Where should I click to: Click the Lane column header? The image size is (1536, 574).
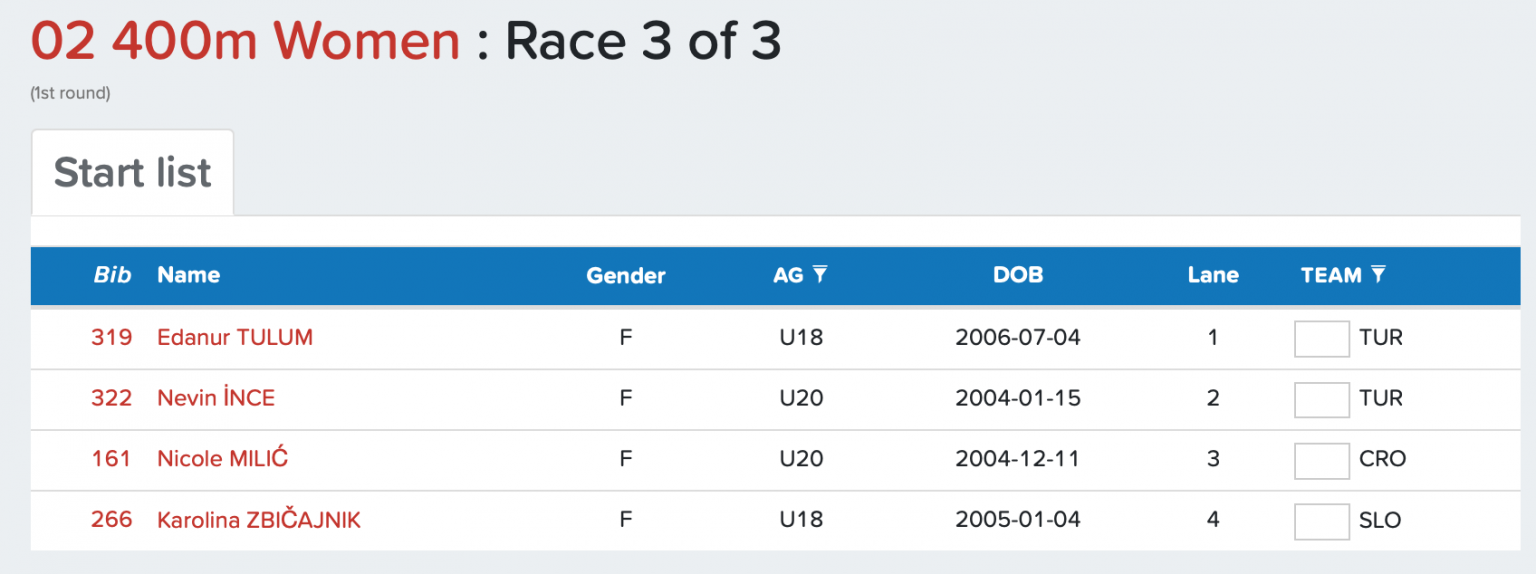(x=1213, y=275)
